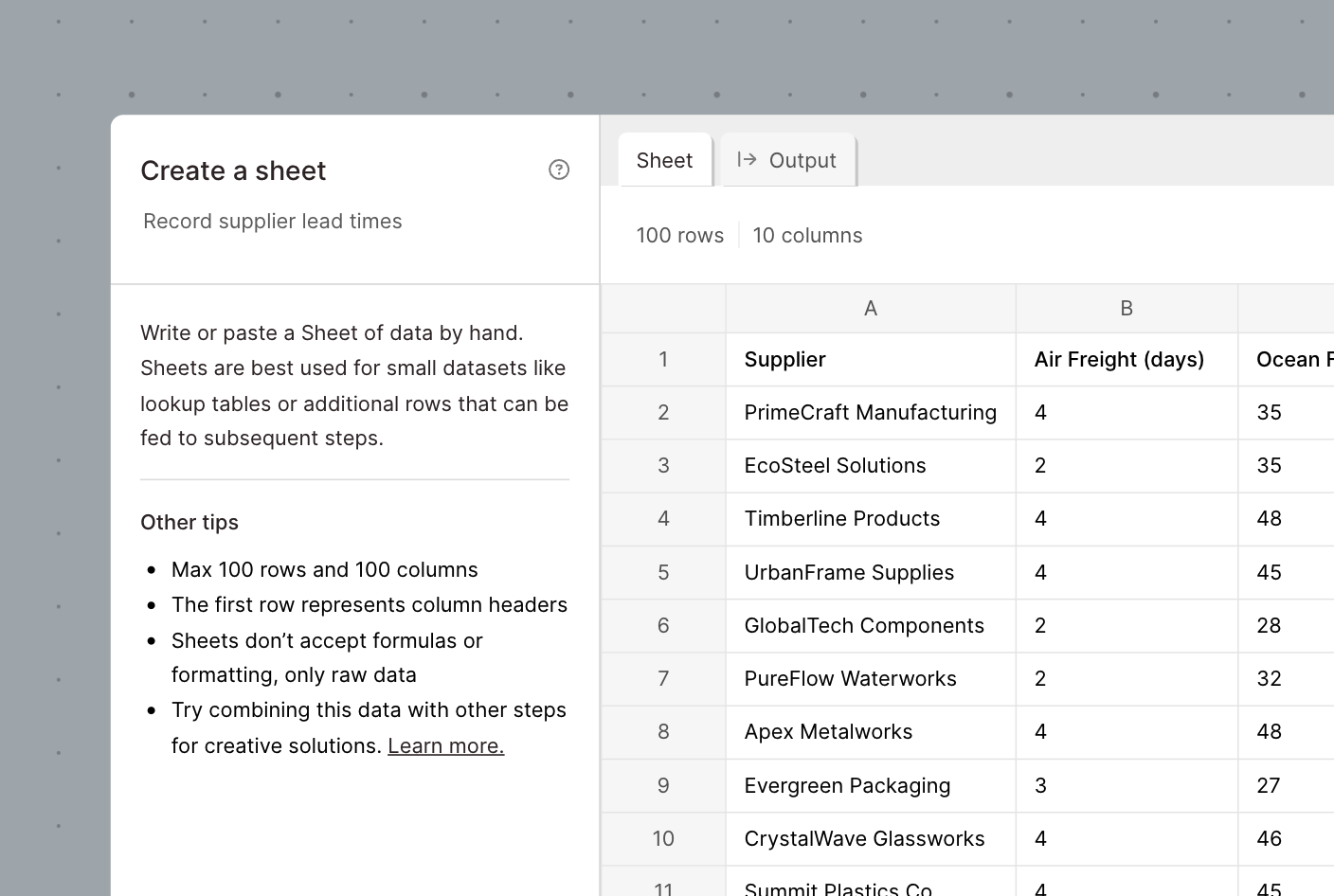
Task: Click the Evergreen Packaging cell
Action: pyautogui.click(x=870, y=786)
